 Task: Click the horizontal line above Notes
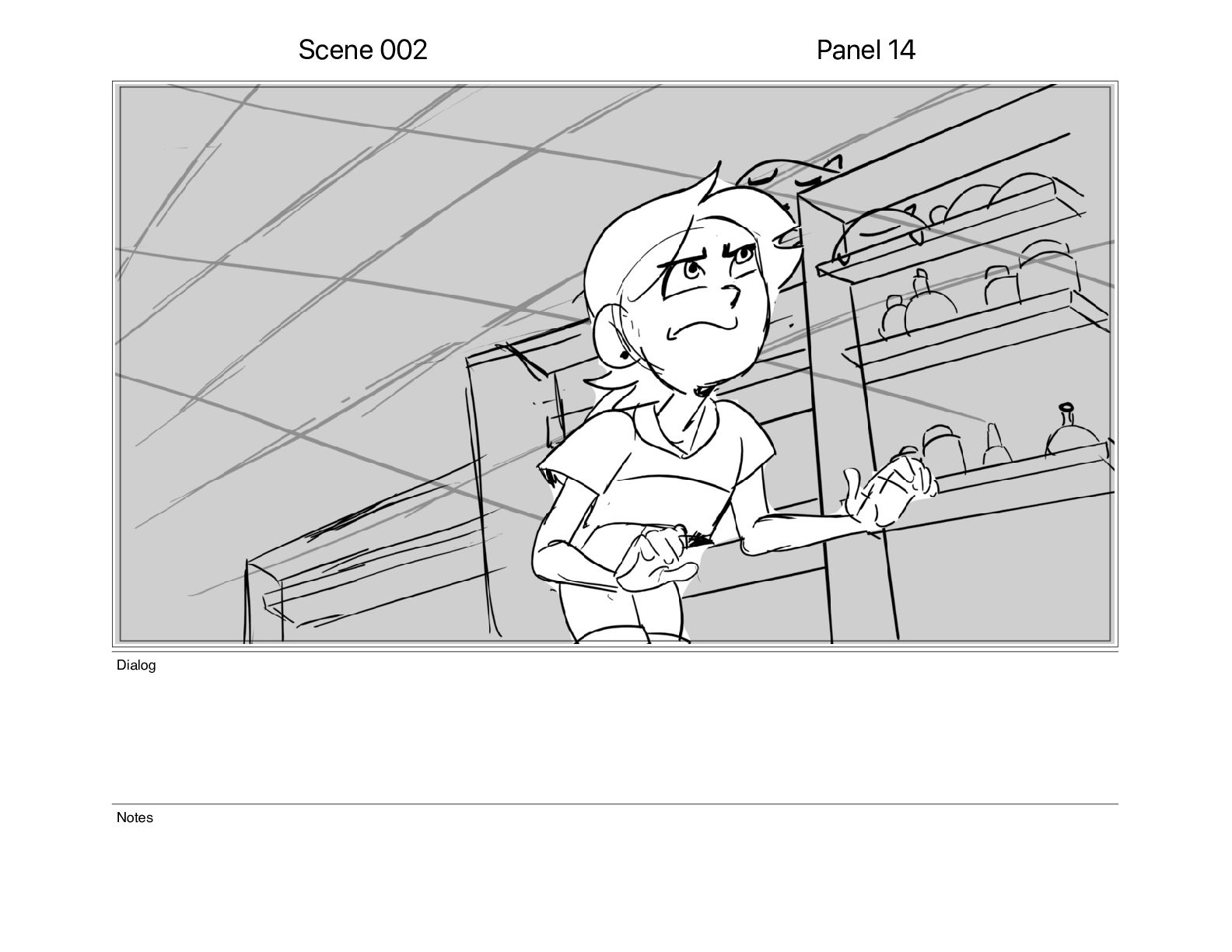click(x=614, y=804)
